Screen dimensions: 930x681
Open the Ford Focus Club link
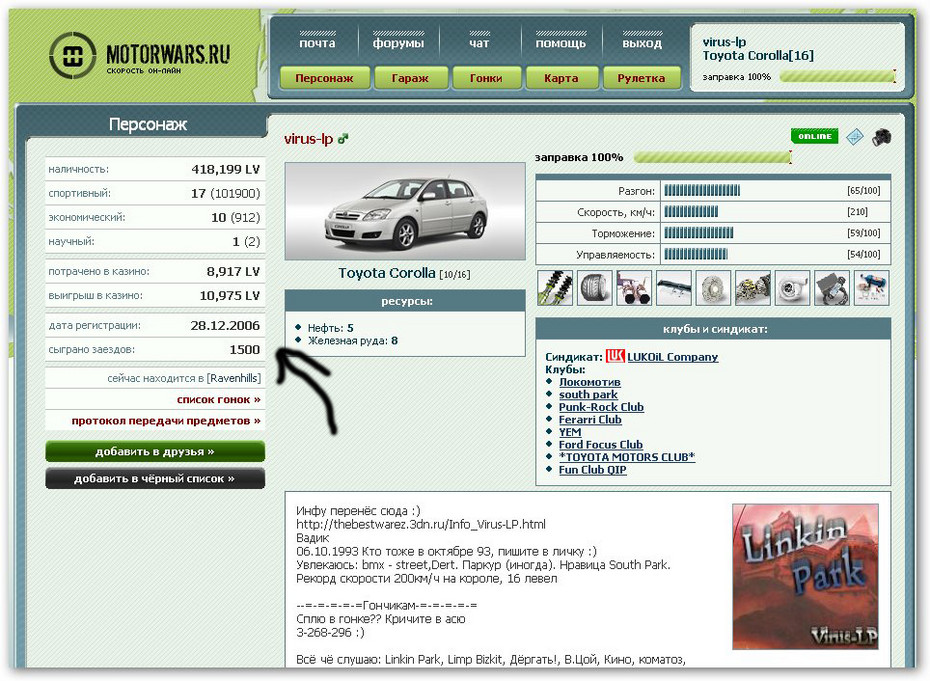pyautogui.click(x=600, y=444)
